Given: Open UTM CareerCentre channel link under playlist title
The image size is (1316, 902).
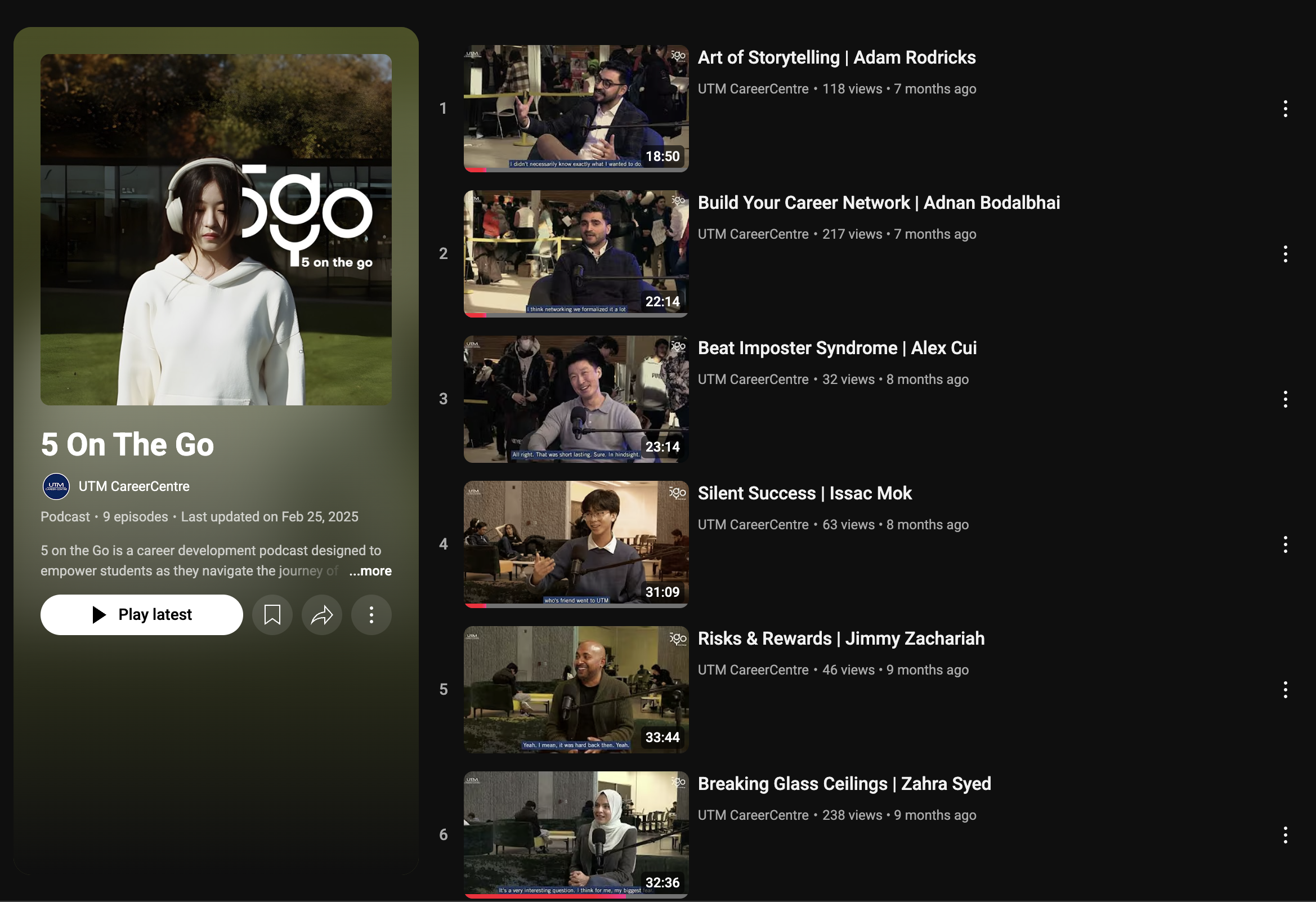Looking at the screenshot, I should click(x=133, y=486).
